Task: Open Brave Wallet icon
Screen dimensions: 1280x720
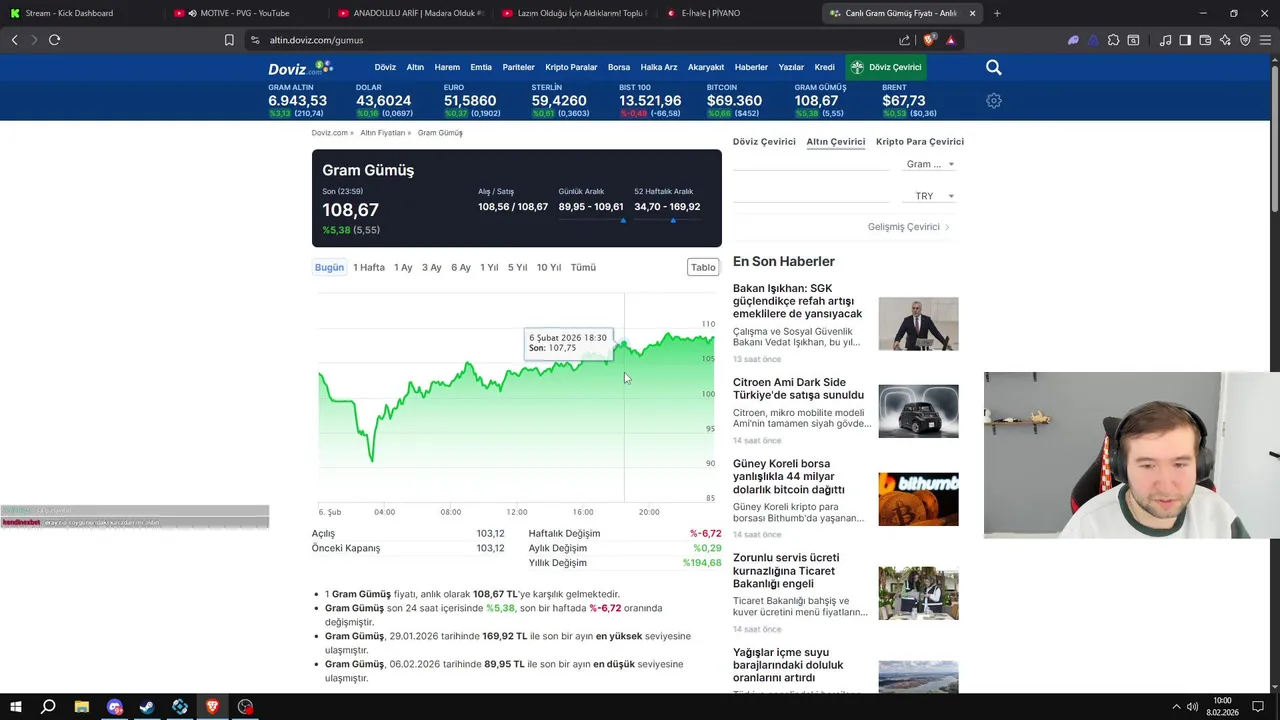Action: click(x=1205, y=40)
